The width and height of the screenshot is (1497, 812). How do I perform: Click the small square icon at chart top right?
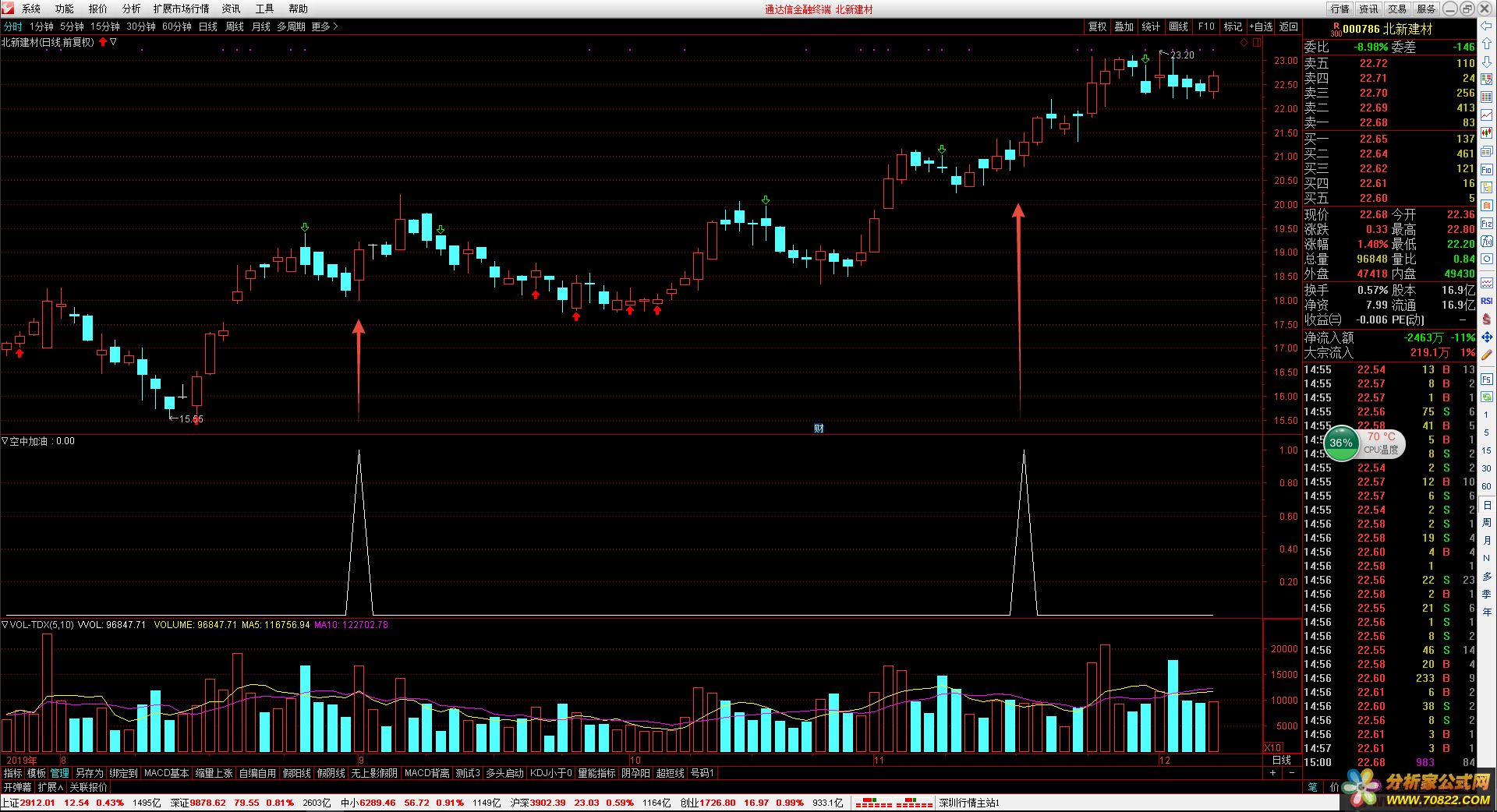(x=1256, y=43)
